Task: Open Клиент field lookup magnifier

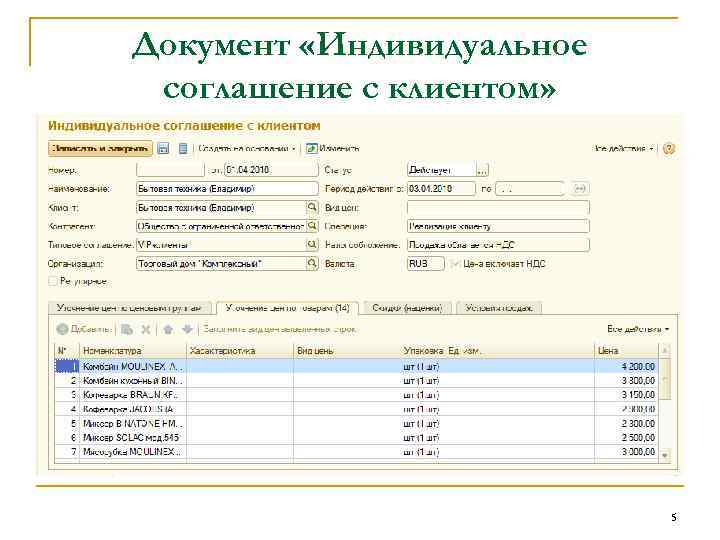Action: coord(312,208)
